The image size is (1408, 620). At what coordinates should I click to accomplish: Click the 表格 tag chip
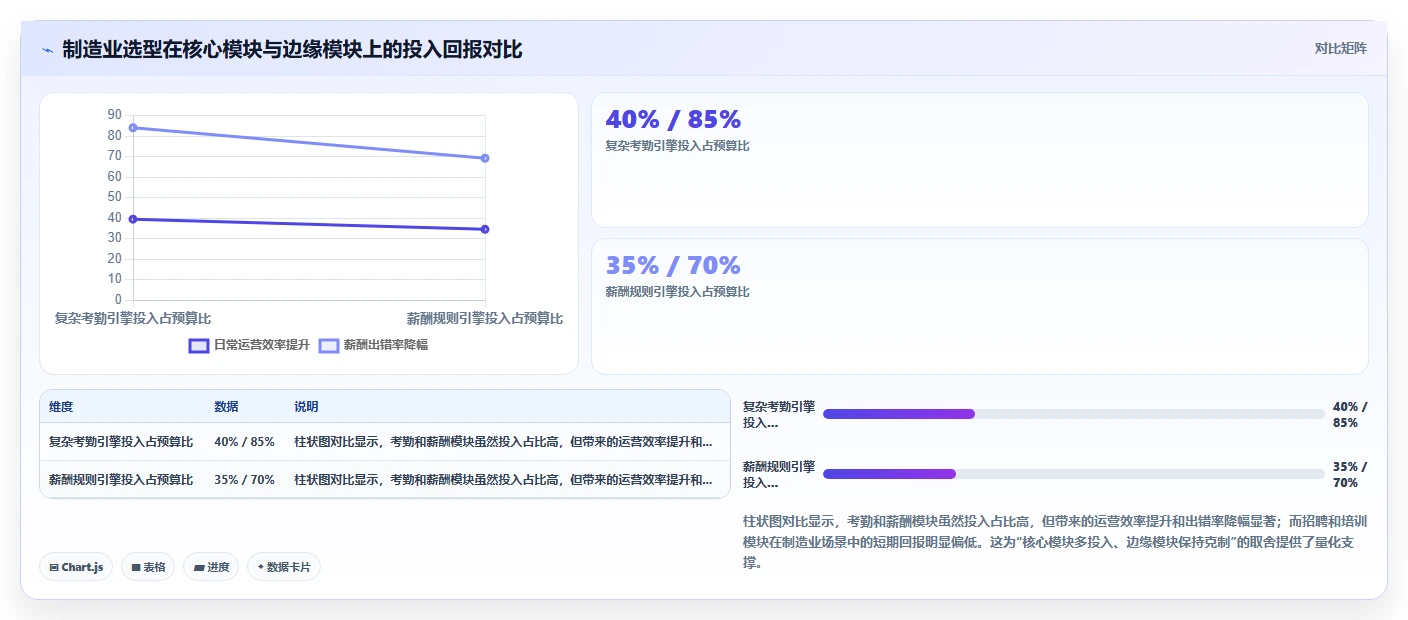tap(148, 567)
